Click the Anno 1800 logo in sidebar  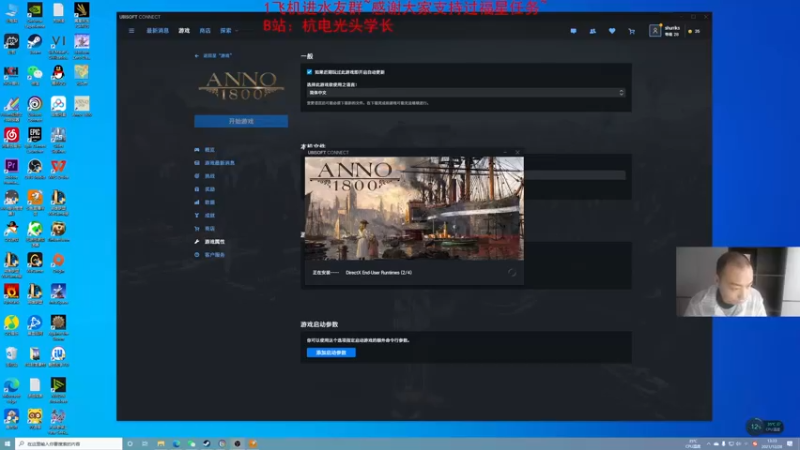pyautogui.click(x=241, y=85)
